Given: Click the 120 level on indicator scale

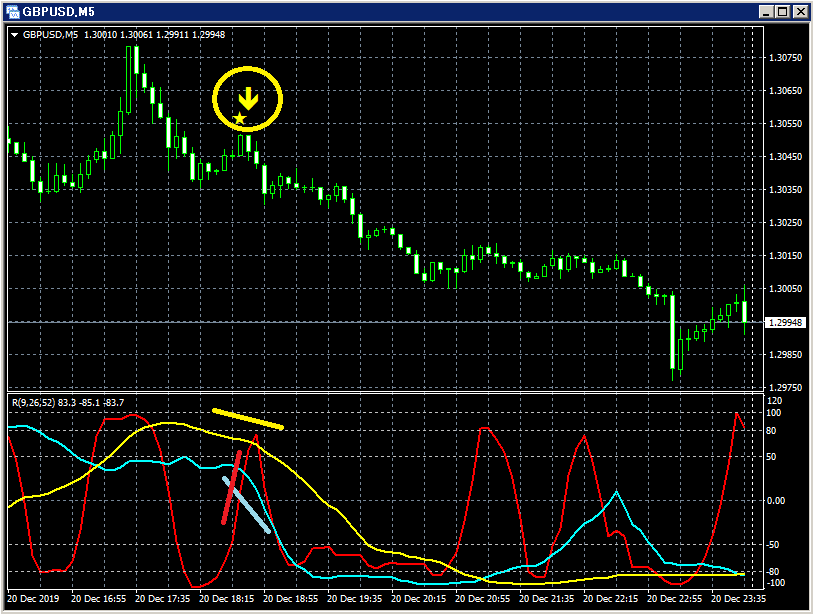Looking at the screenshot, I should click(774, 401).
